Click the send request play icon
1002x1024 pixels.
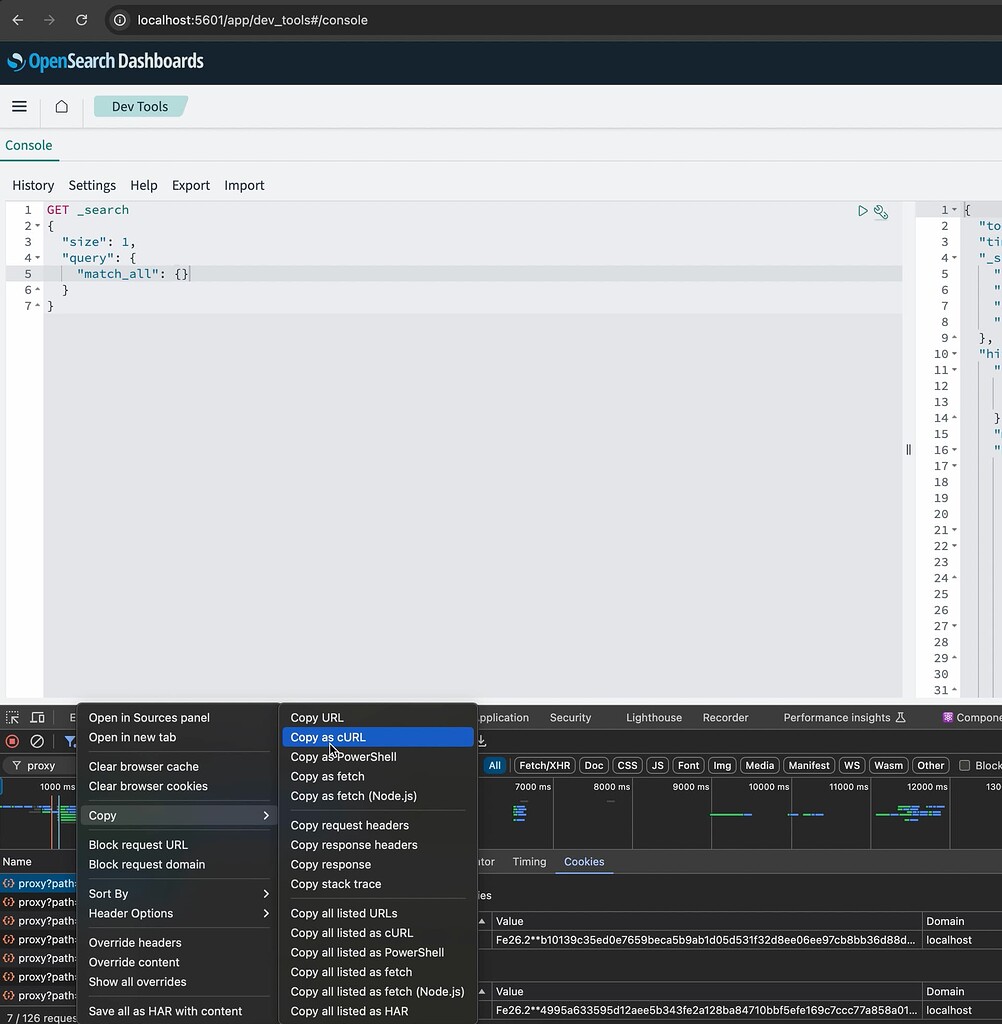pos(862,211)
